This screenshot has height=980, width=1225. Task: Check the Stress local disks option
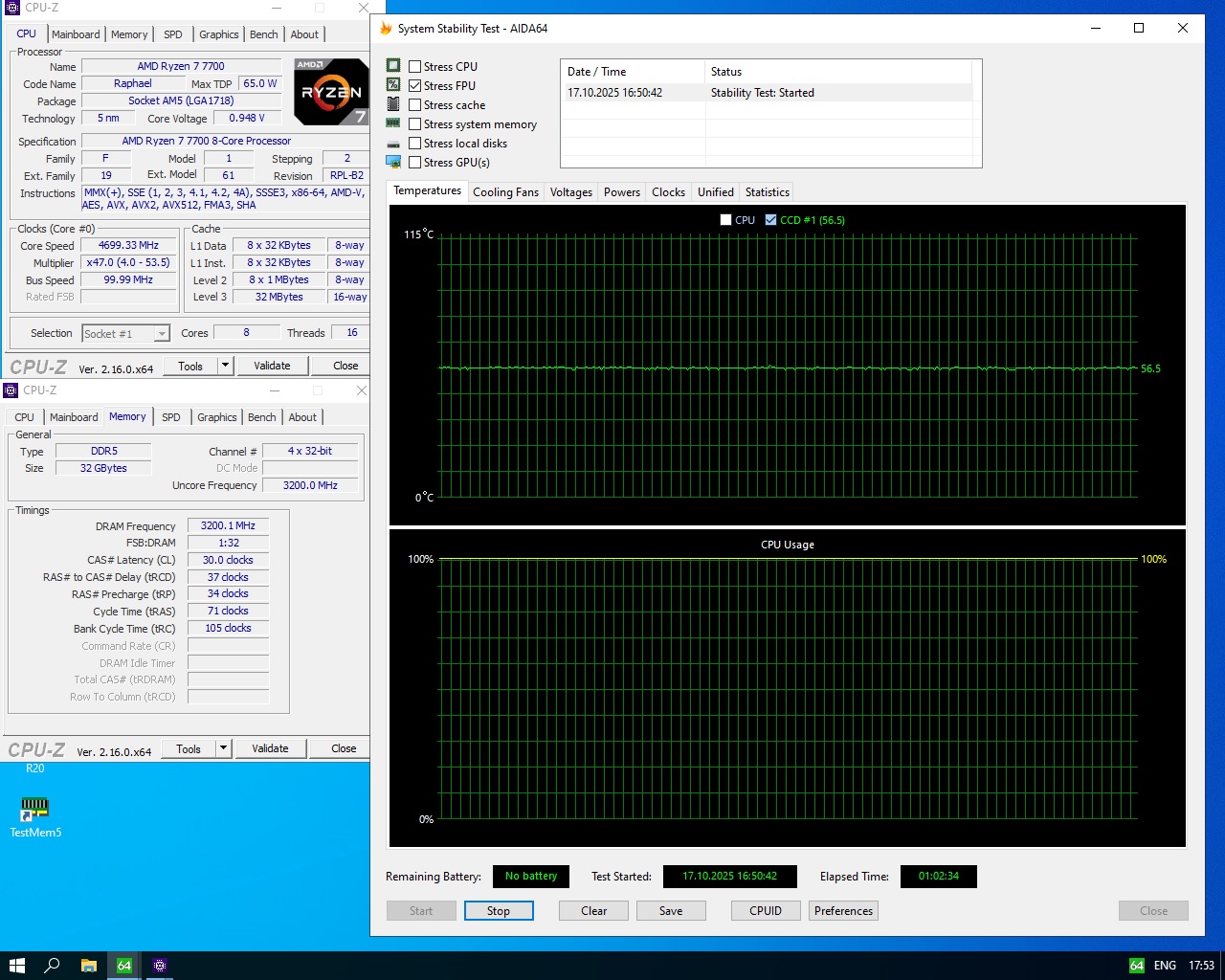click(415, 144)
